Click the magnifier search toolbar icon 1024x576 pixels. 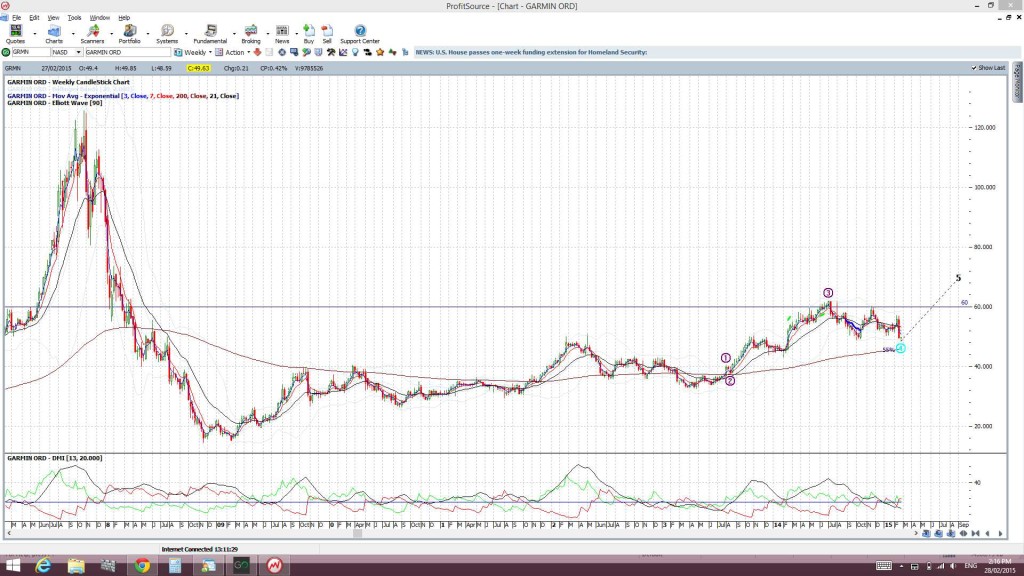pos(306,52)
